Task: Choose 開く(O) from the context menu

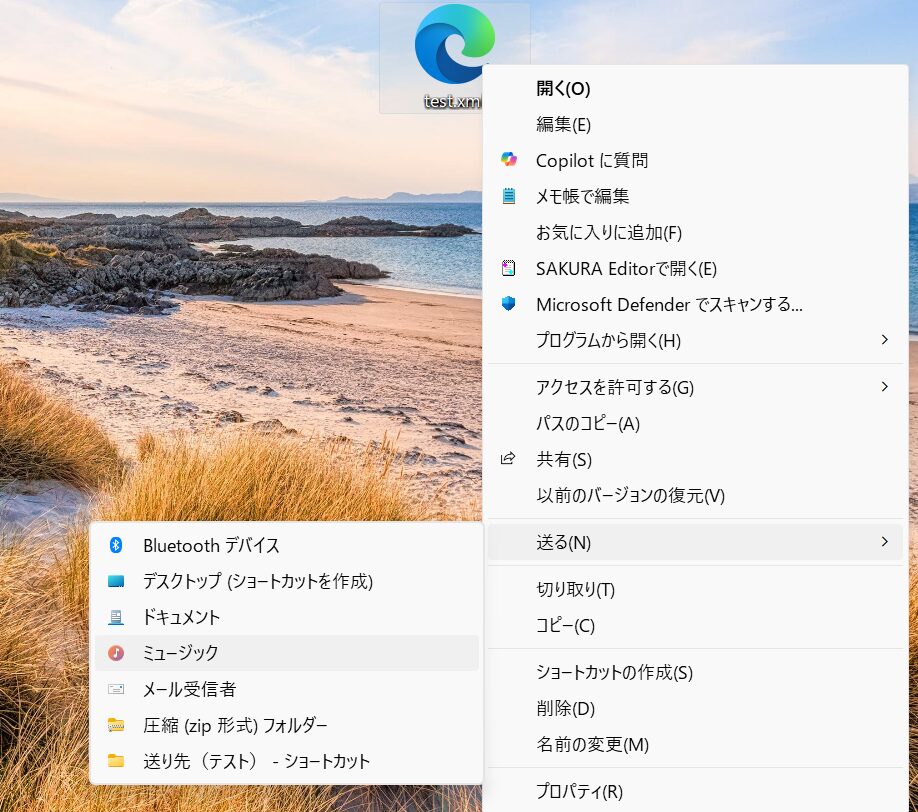Action: pos(695,88)
